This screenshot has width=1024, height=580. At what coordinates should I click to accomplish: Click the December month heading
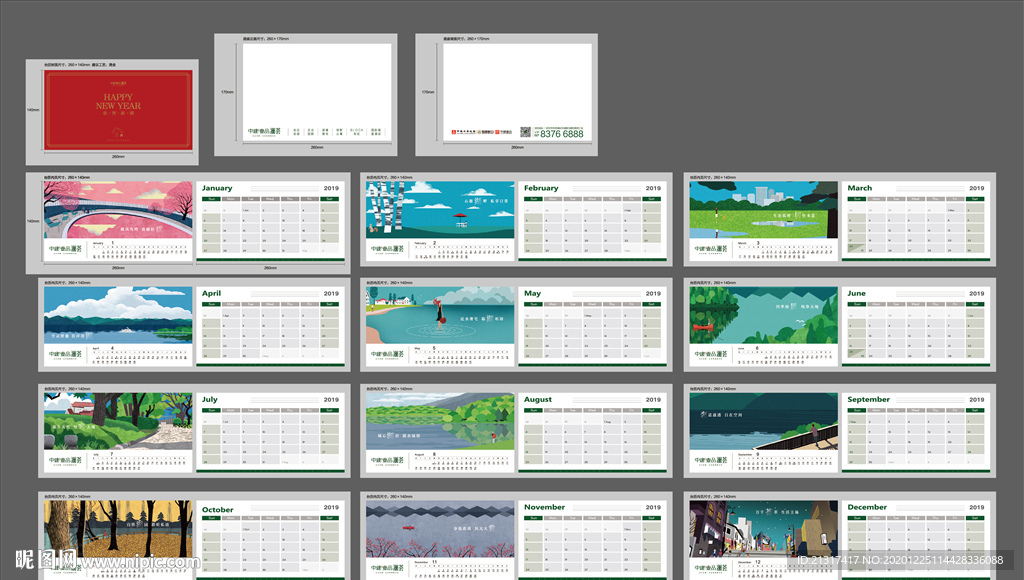867,508
